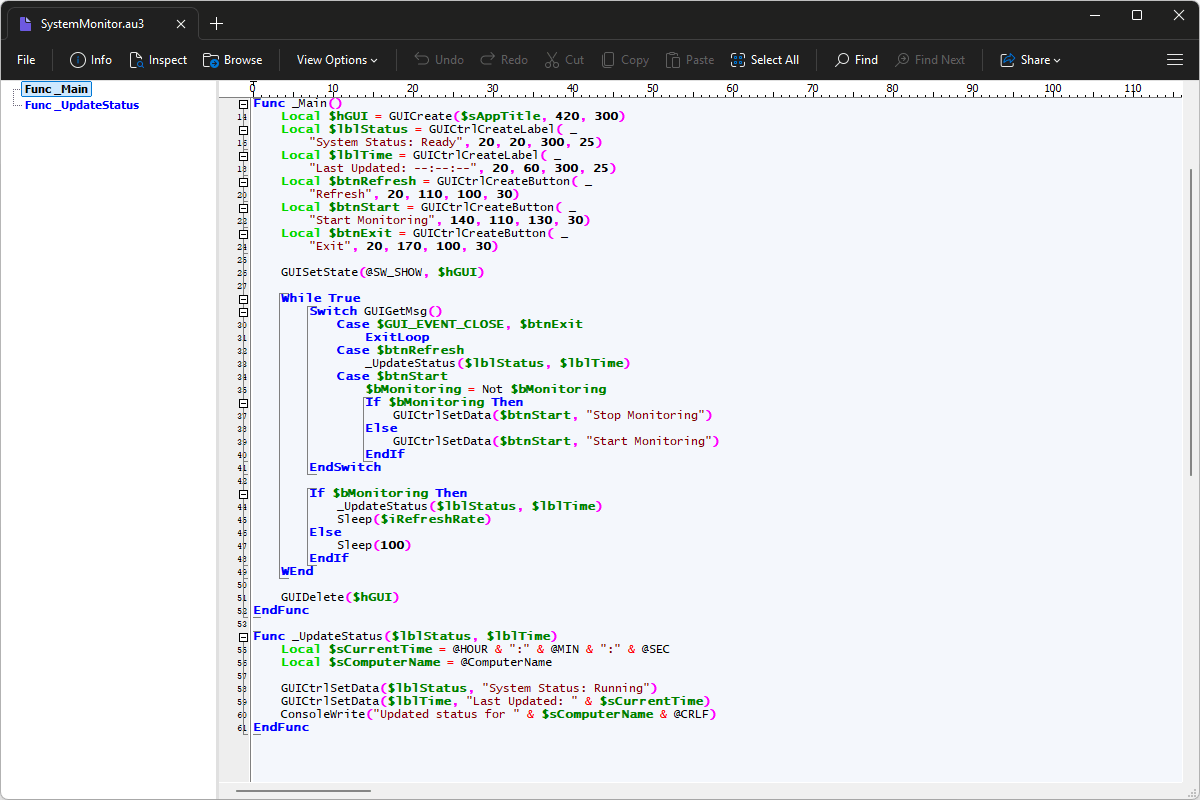The height and width of the screenshot is (800, 1200).
Task: Open the View Options dropdown
Action: [x=337, y=60]
